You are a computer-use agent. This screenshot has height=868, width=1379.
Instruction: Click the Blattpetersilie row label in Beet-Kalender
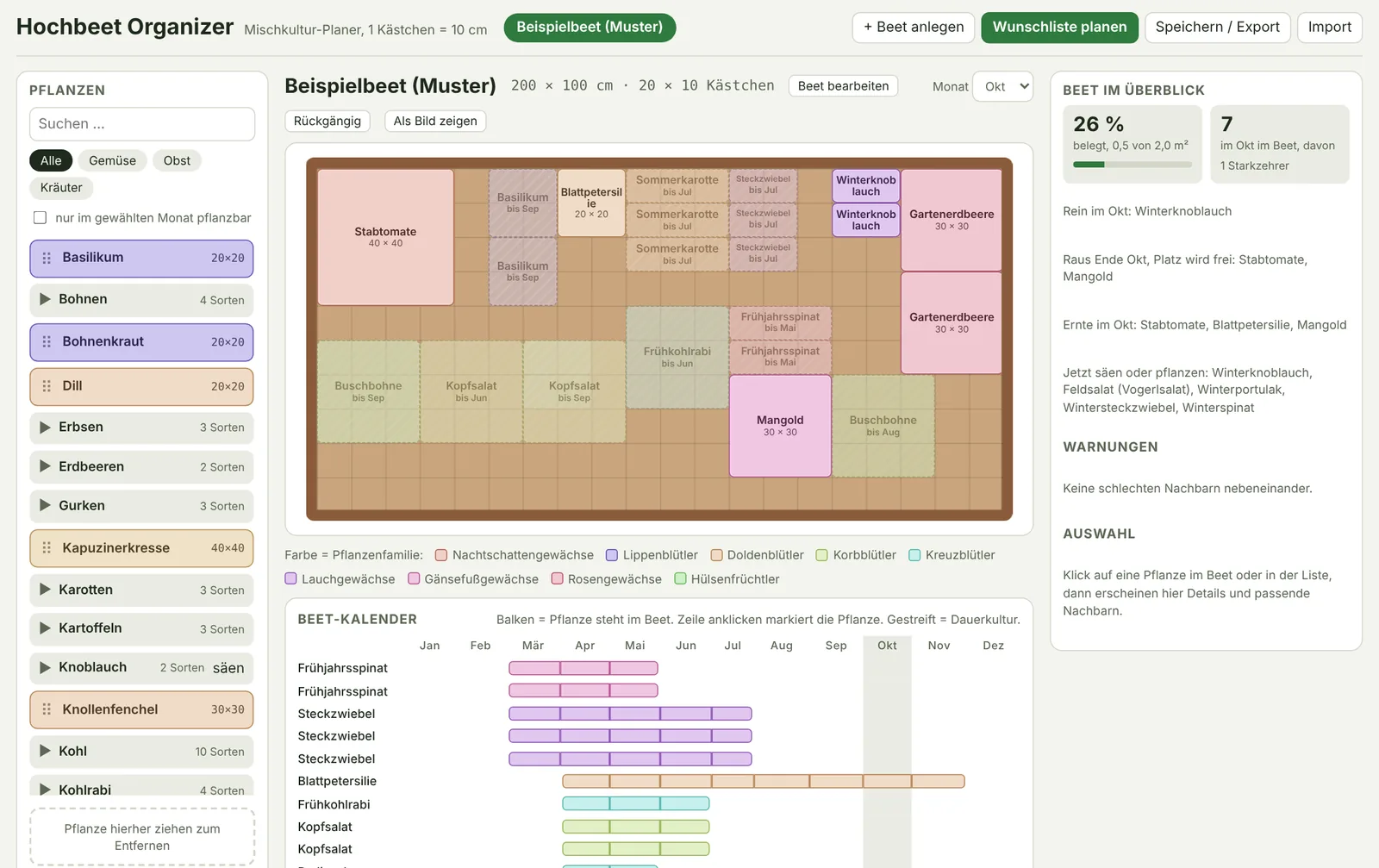(x=337, y=781)
